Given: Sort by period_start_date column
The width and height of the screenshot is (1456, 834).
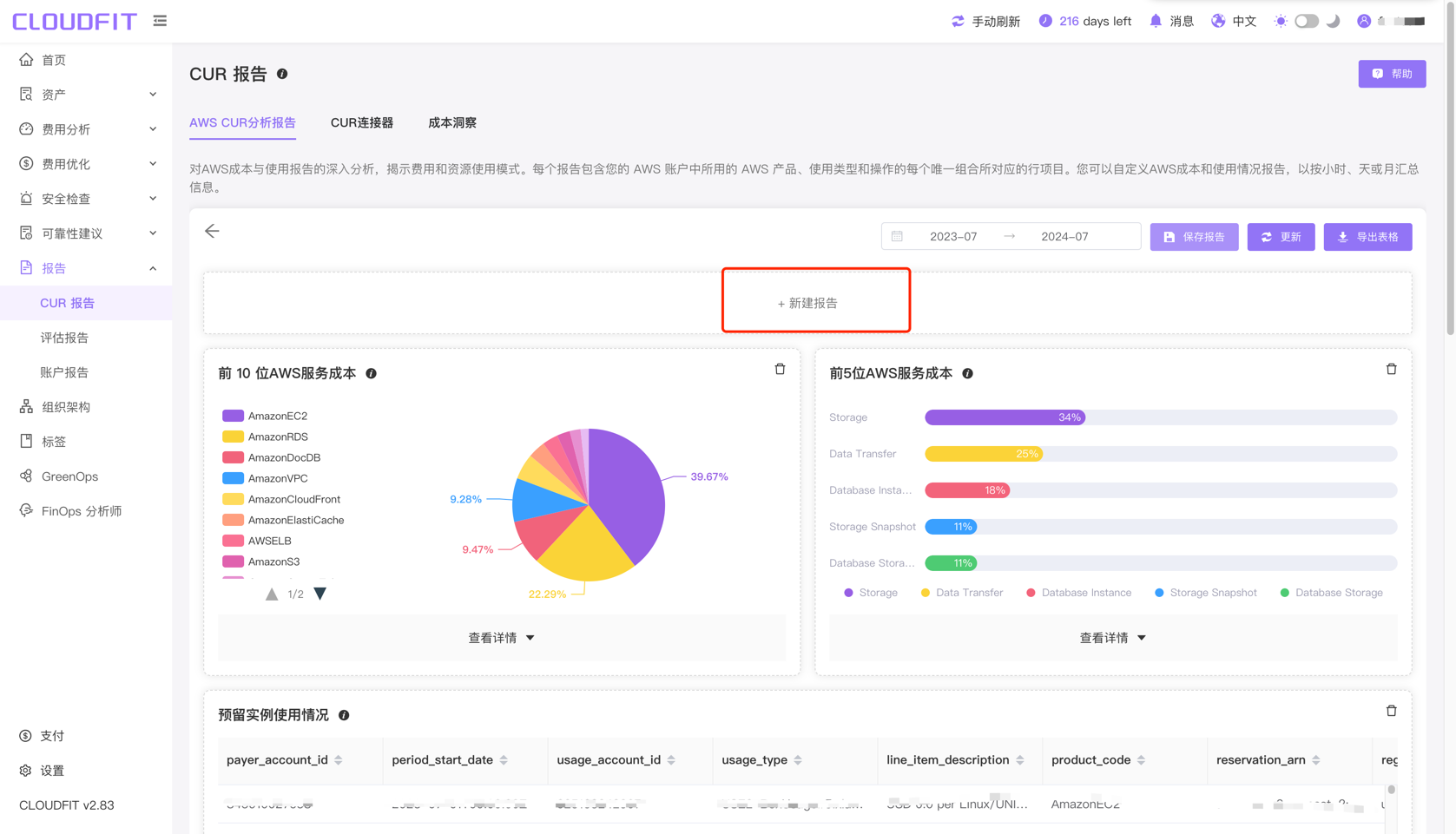Looking at the screenshot, I should tap(504, 760).
